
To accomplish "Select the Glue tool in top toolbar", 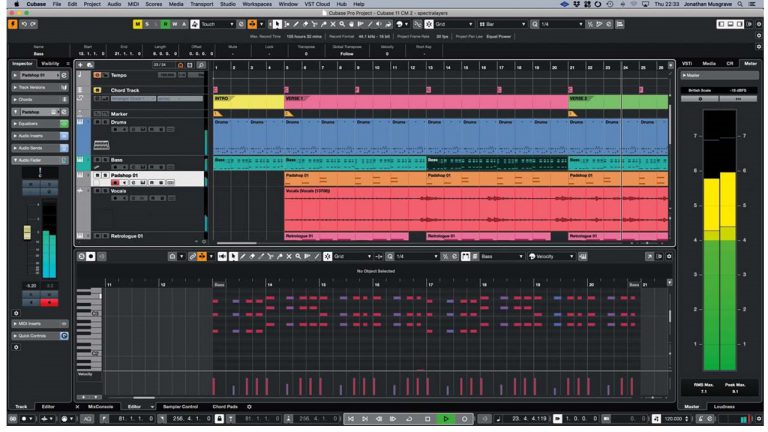I will [324, 24].
